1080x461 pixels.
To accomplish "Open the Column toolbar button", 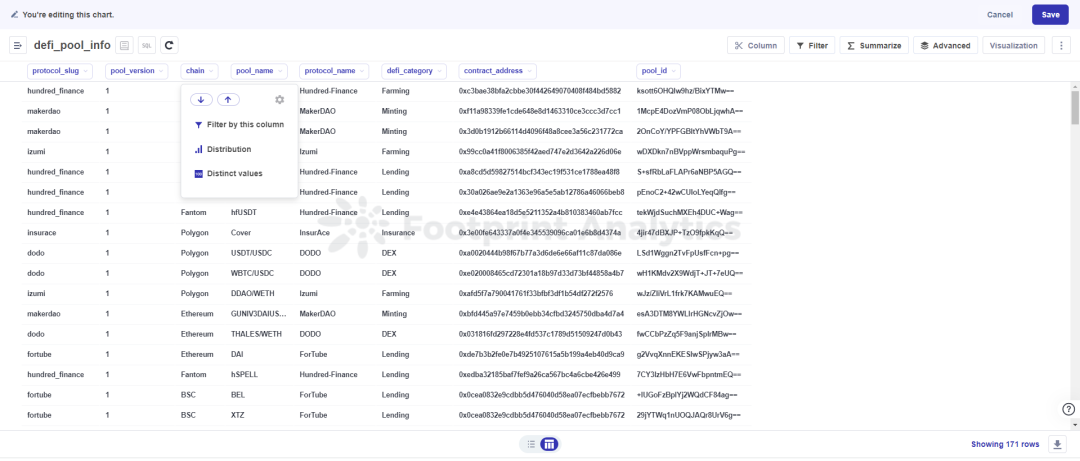I will (755, 45).
